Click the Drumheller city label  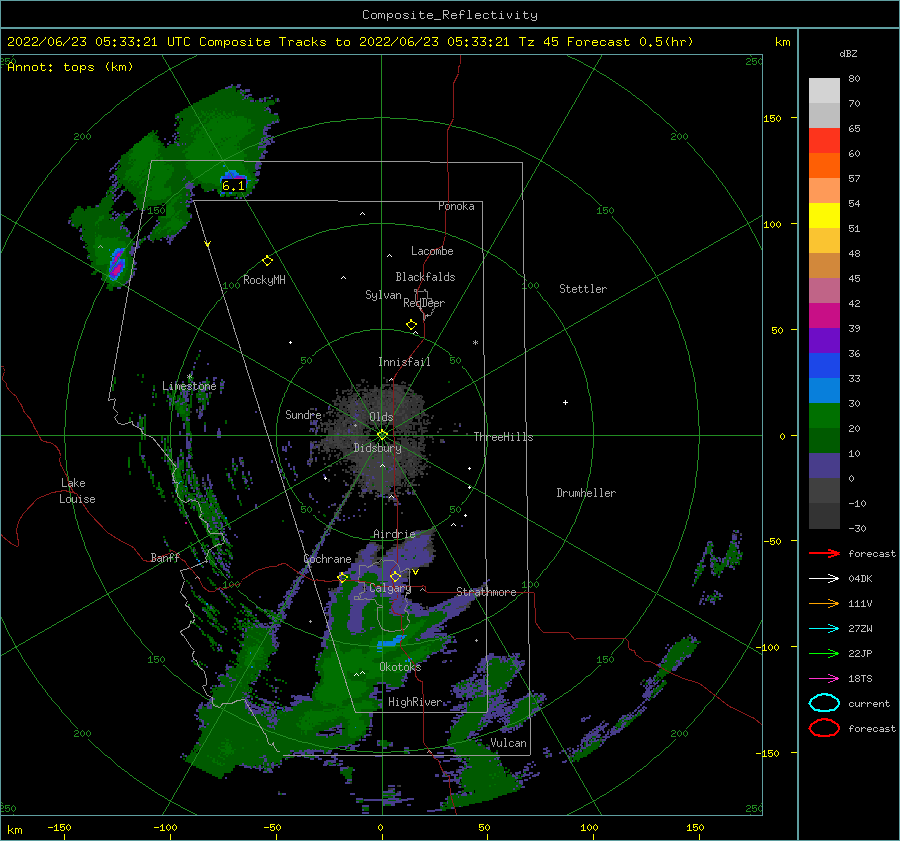586,493
